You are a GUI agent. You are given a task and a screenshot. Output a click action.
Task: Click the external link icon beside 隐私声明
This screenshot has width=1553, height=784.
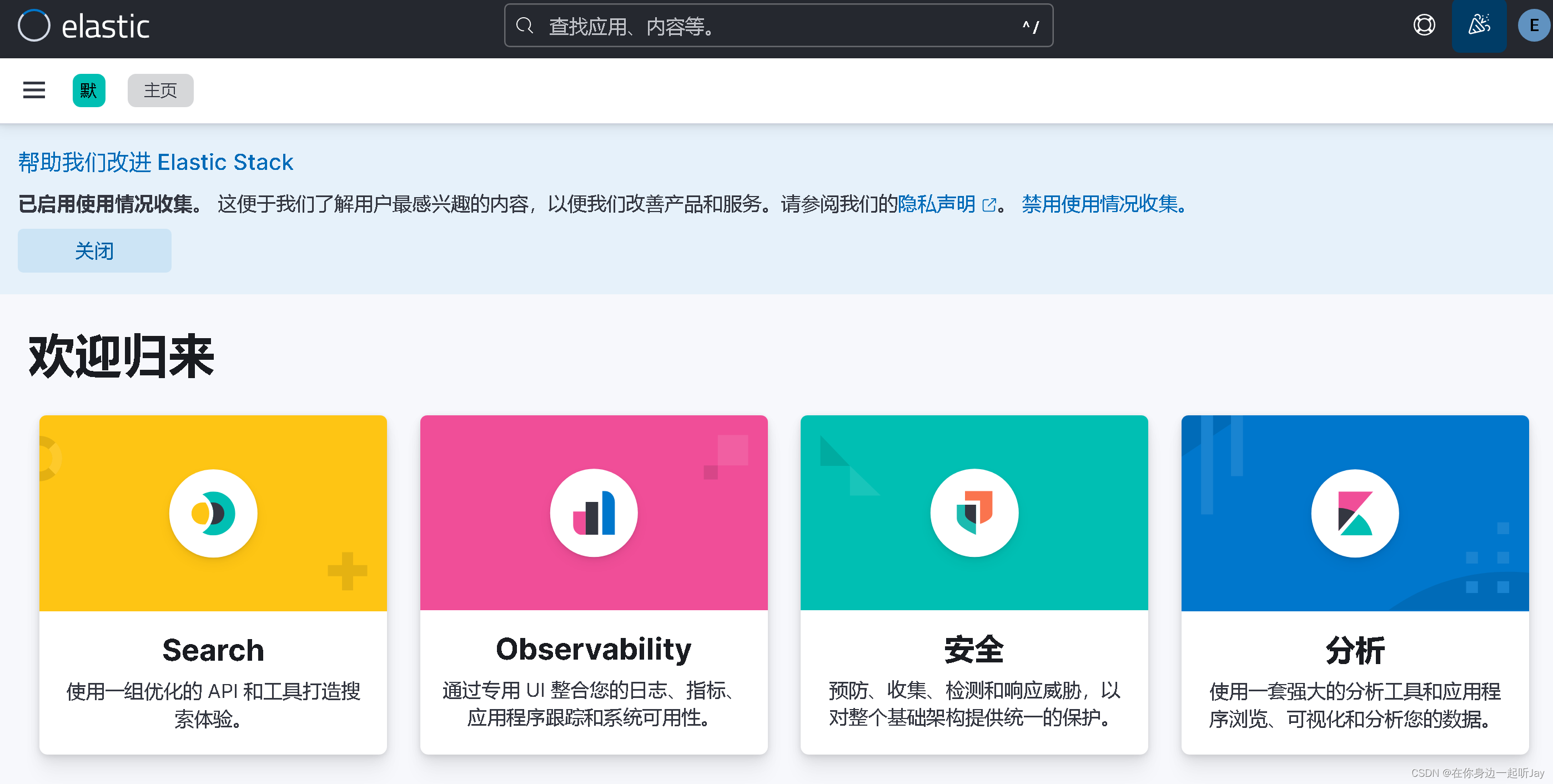pos(989,205)
